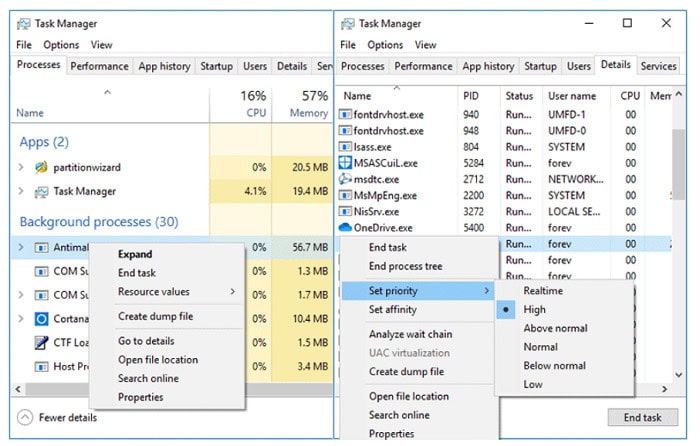Click the OneDrive.exe cloud icon
Screen dimensions: 700x446
pos(345,228)
